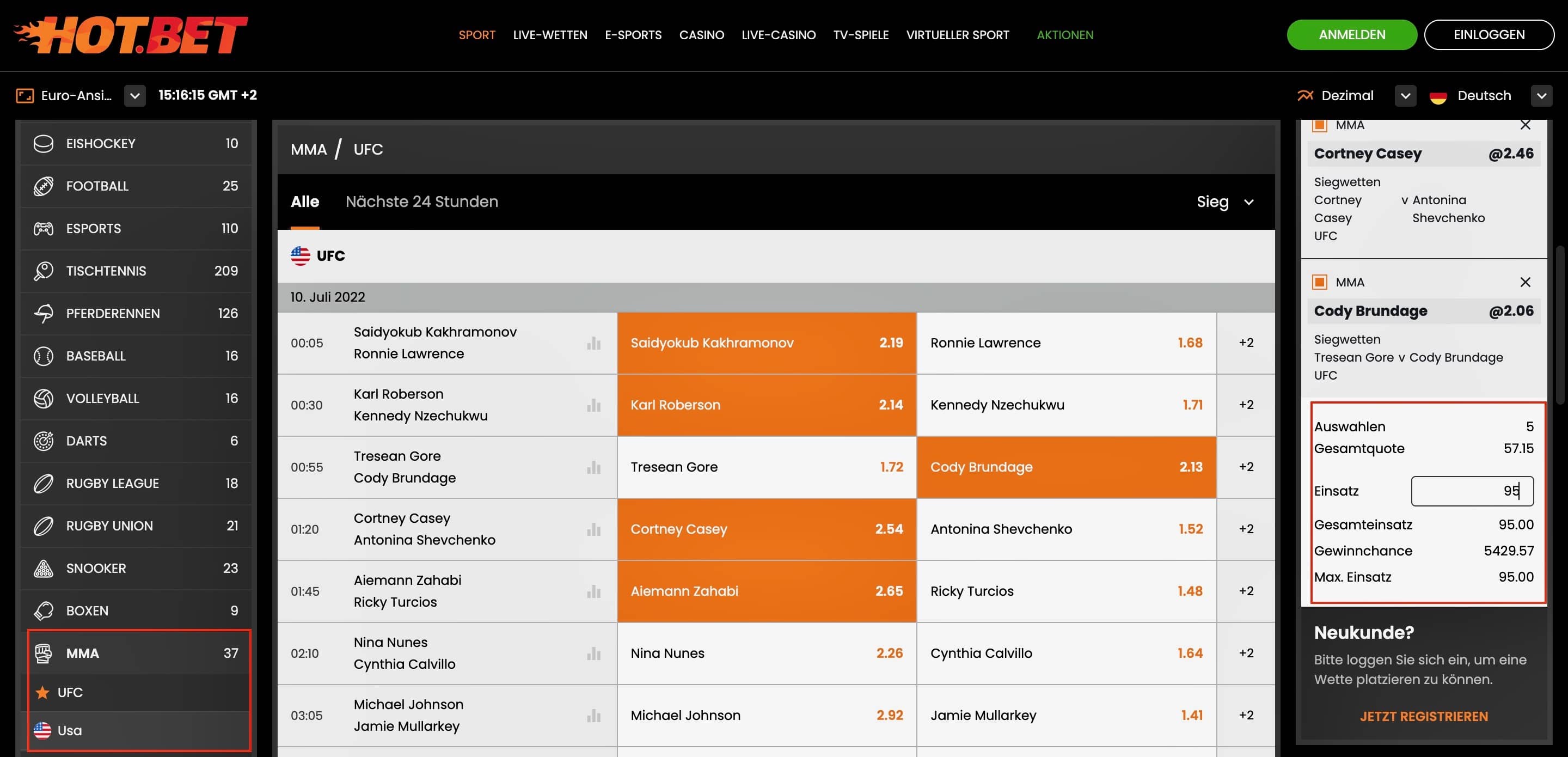Open Esports gamepad icon
Screen dimensions: 1568x757
click(x=43, y=228)
